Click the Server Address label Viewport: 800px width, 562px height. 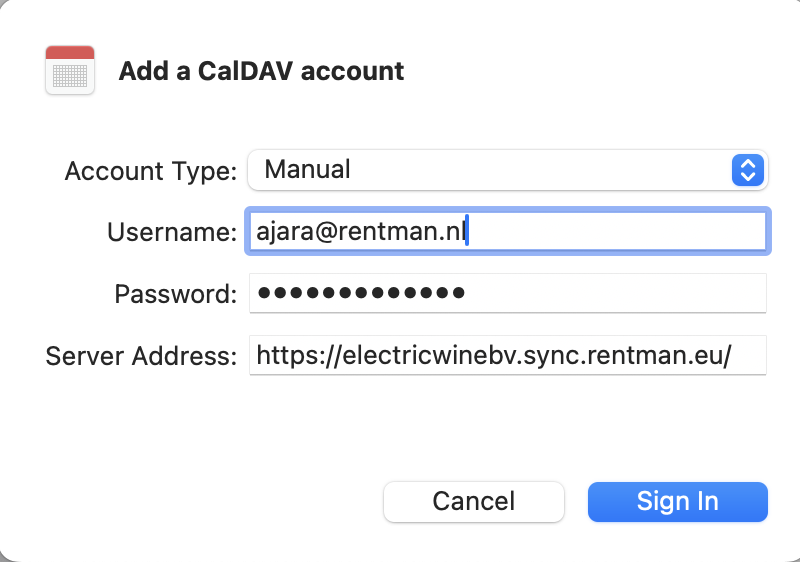tap(141, 355)
